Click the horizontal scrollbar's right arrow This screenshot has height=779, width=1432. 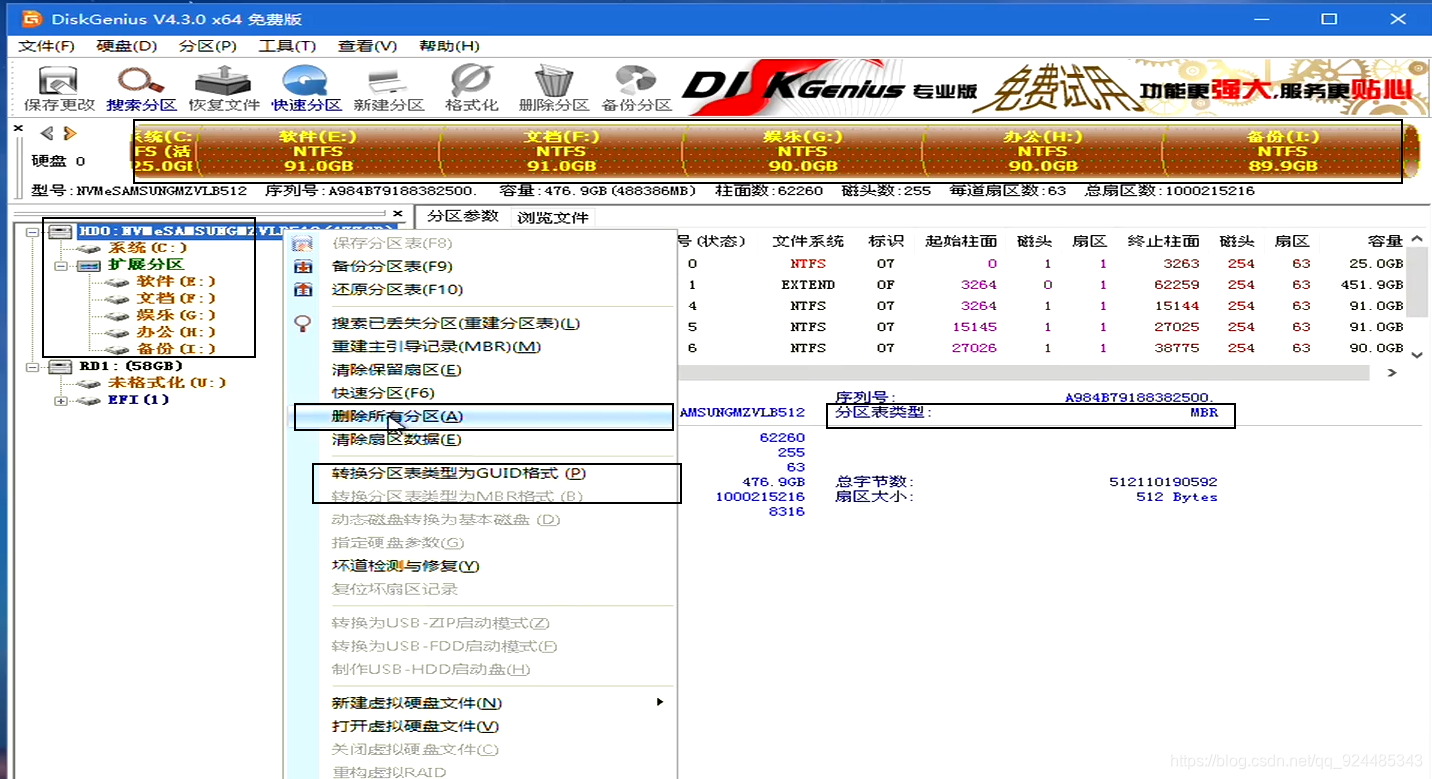1393,373
